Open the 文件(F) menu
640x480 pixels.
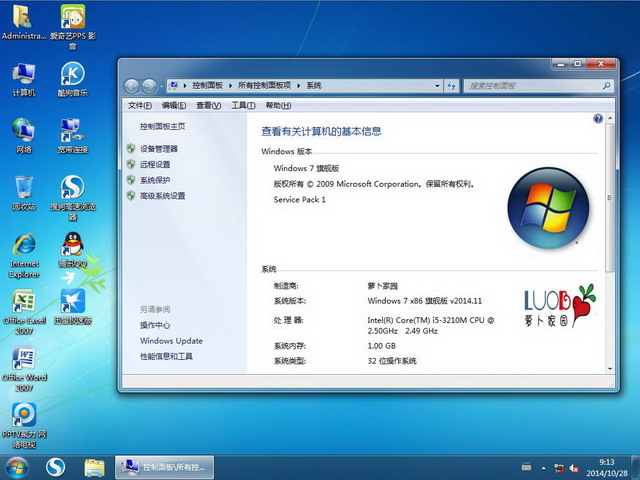(x=140, y=106)
